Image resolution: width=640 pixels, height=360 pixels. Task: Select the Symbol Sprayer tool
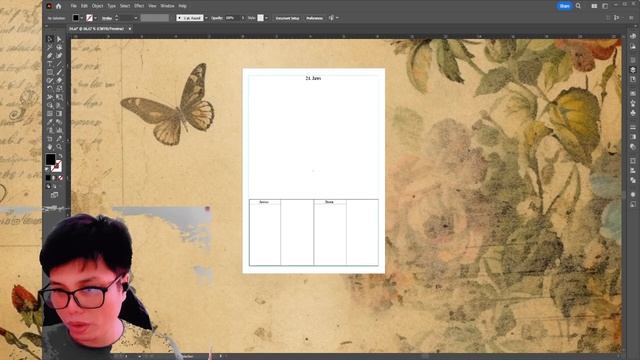pos(50,130)
